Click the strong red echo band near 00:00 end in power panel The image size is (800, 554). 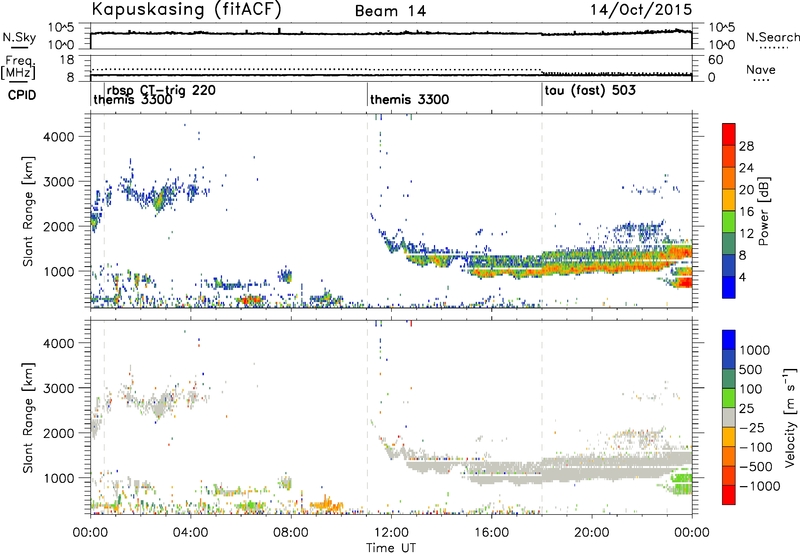pos(682,282)
